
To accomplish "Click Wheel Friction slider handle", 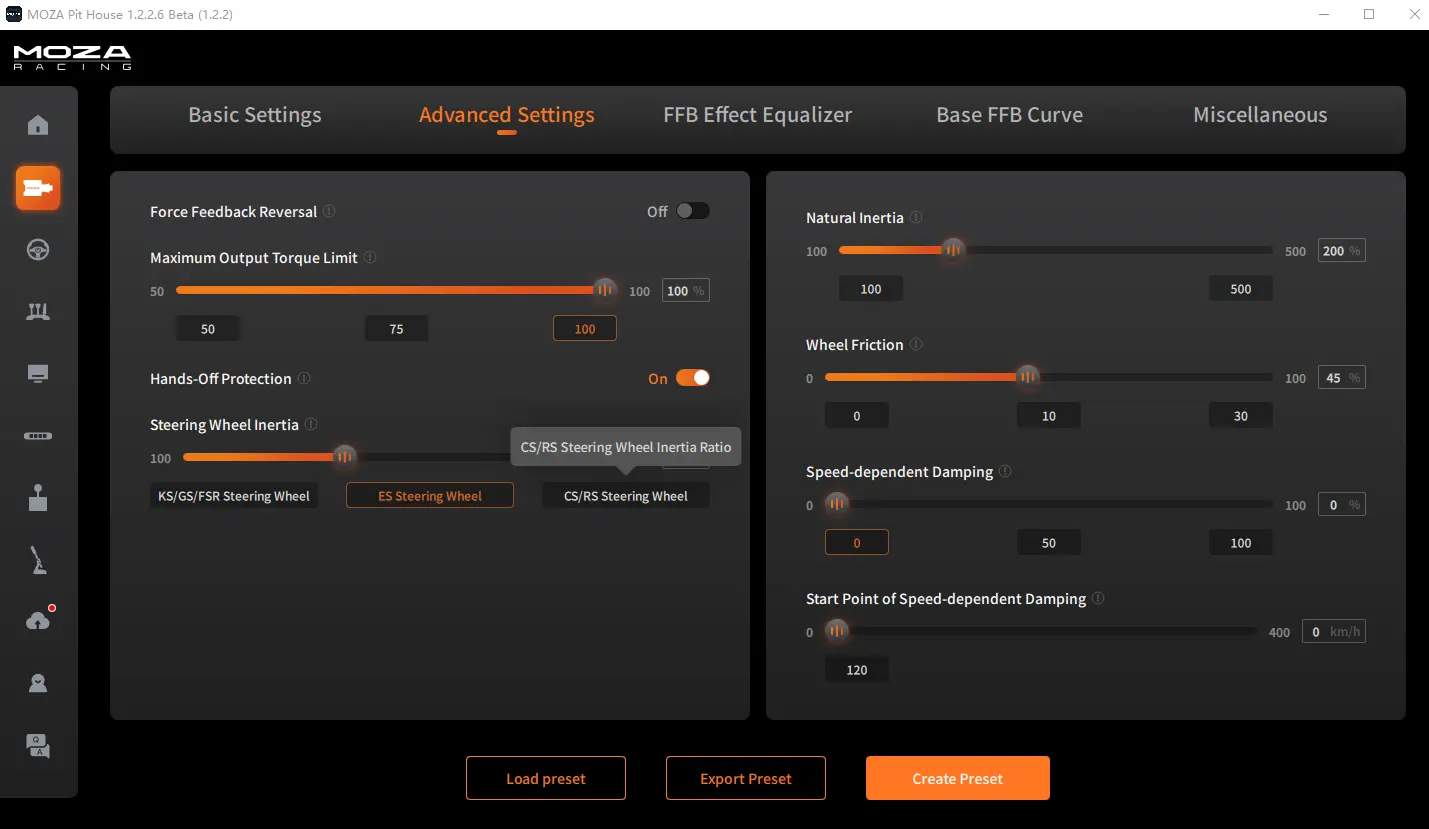I will pyautogui.click(x=1028, y=377).
